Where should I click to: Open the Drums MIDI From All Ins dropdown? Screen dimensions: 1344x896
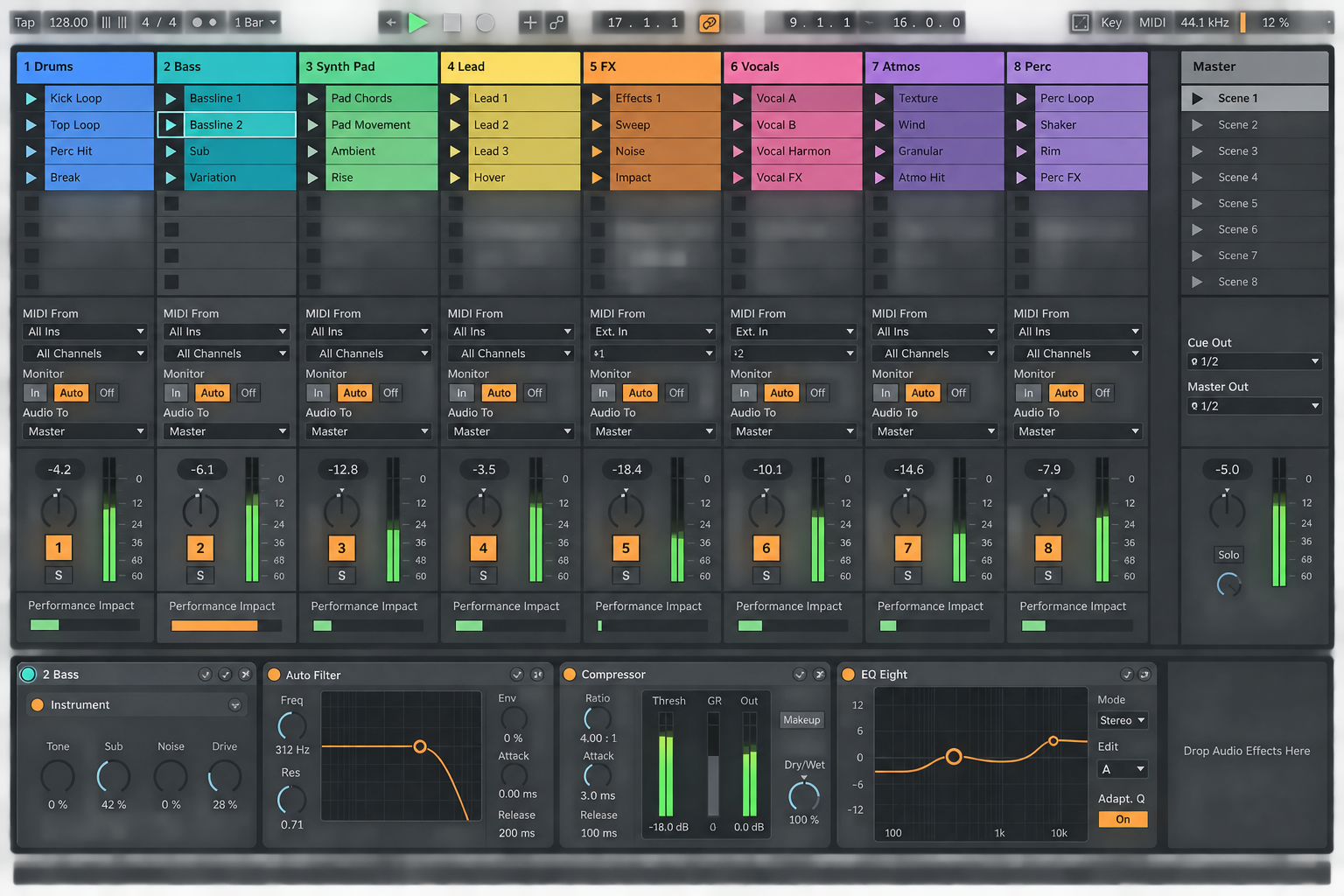tap(85, 332)
